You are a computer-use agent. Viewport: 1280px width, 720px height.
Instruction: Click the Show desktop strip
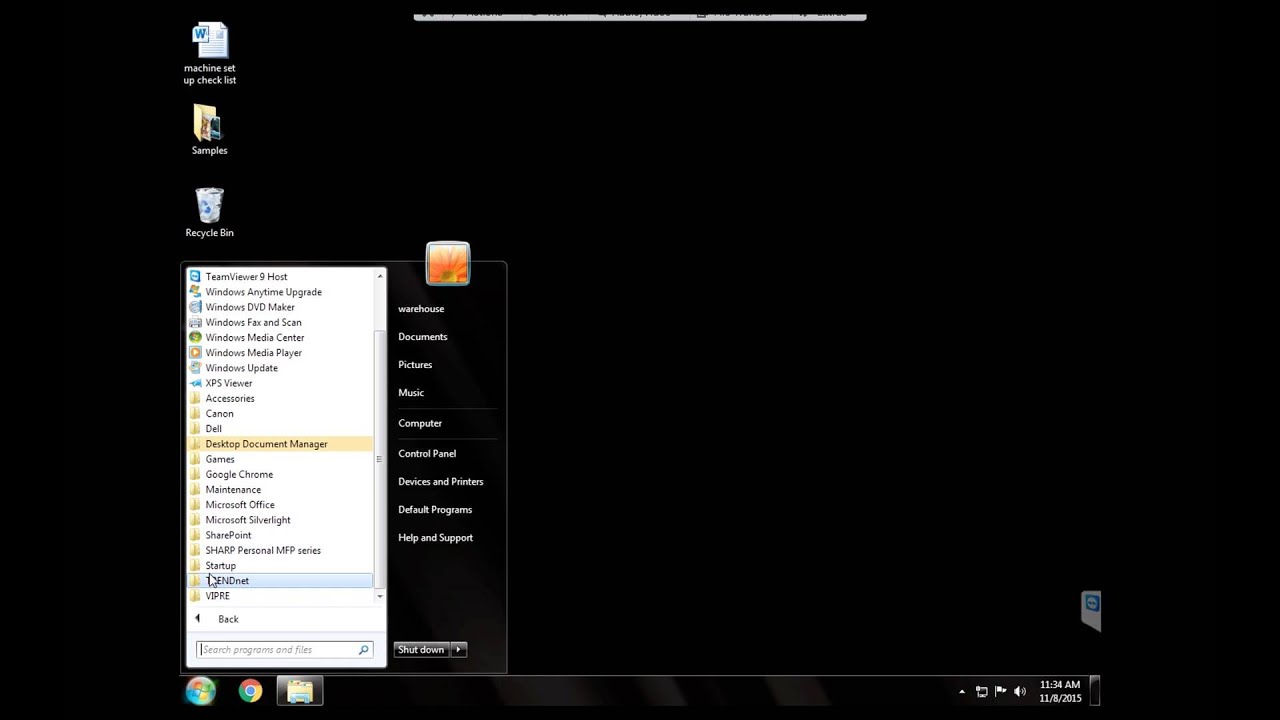coord(1096,691)
